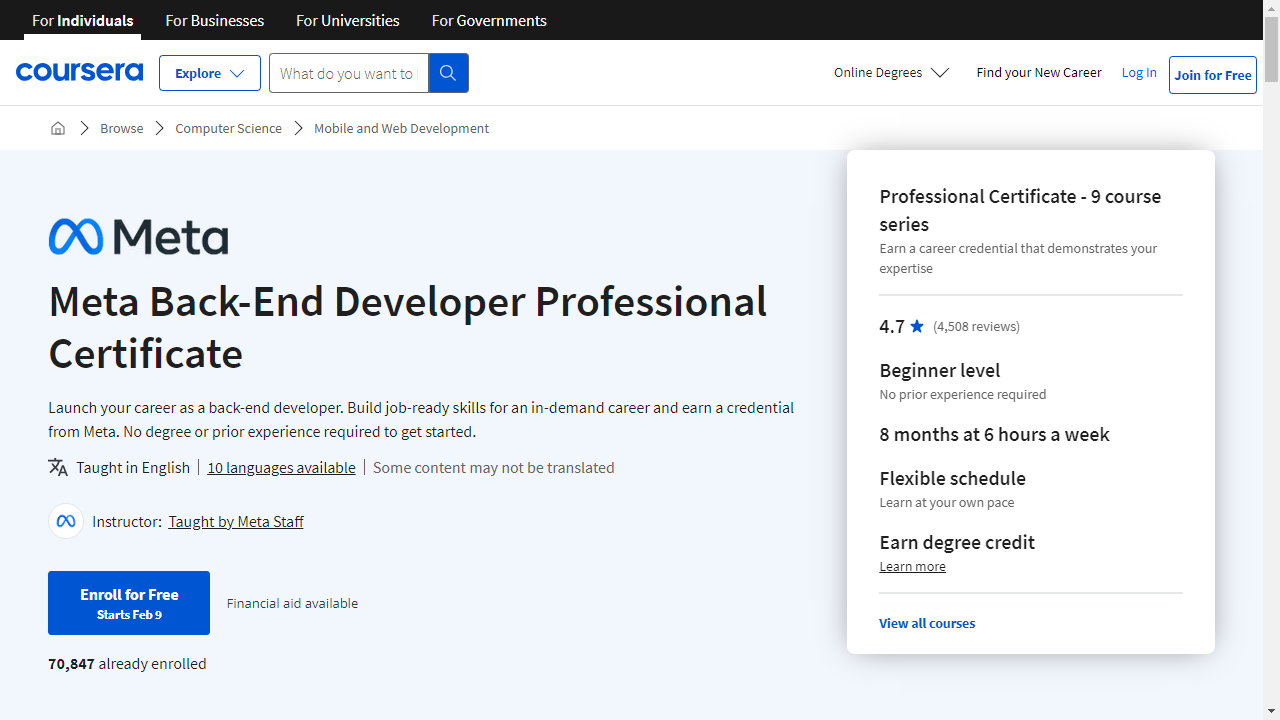
Task: Focus the What do you want search field
Action: [348, 73]
